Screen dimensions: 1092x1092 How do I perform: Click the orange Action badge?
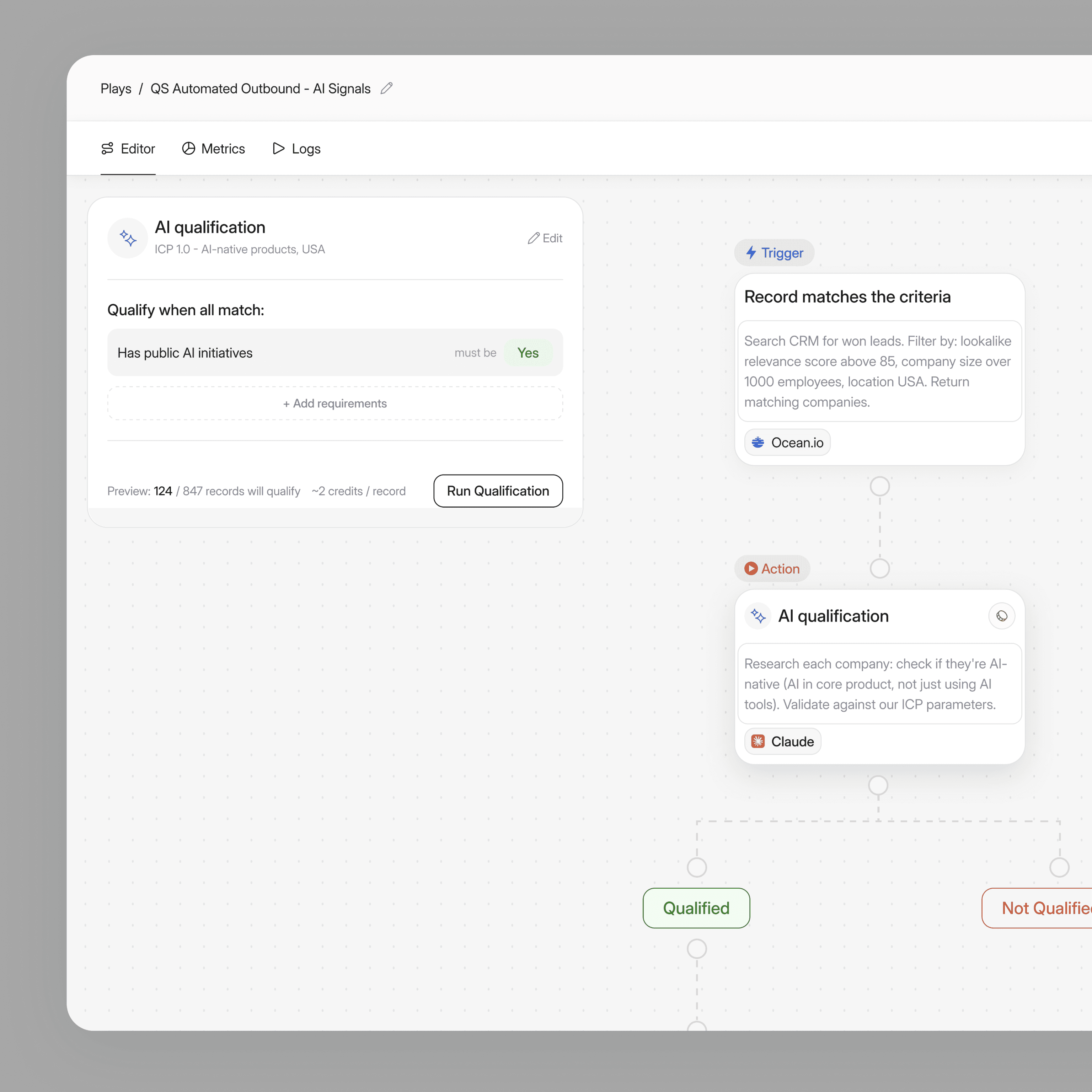[771, 569]
